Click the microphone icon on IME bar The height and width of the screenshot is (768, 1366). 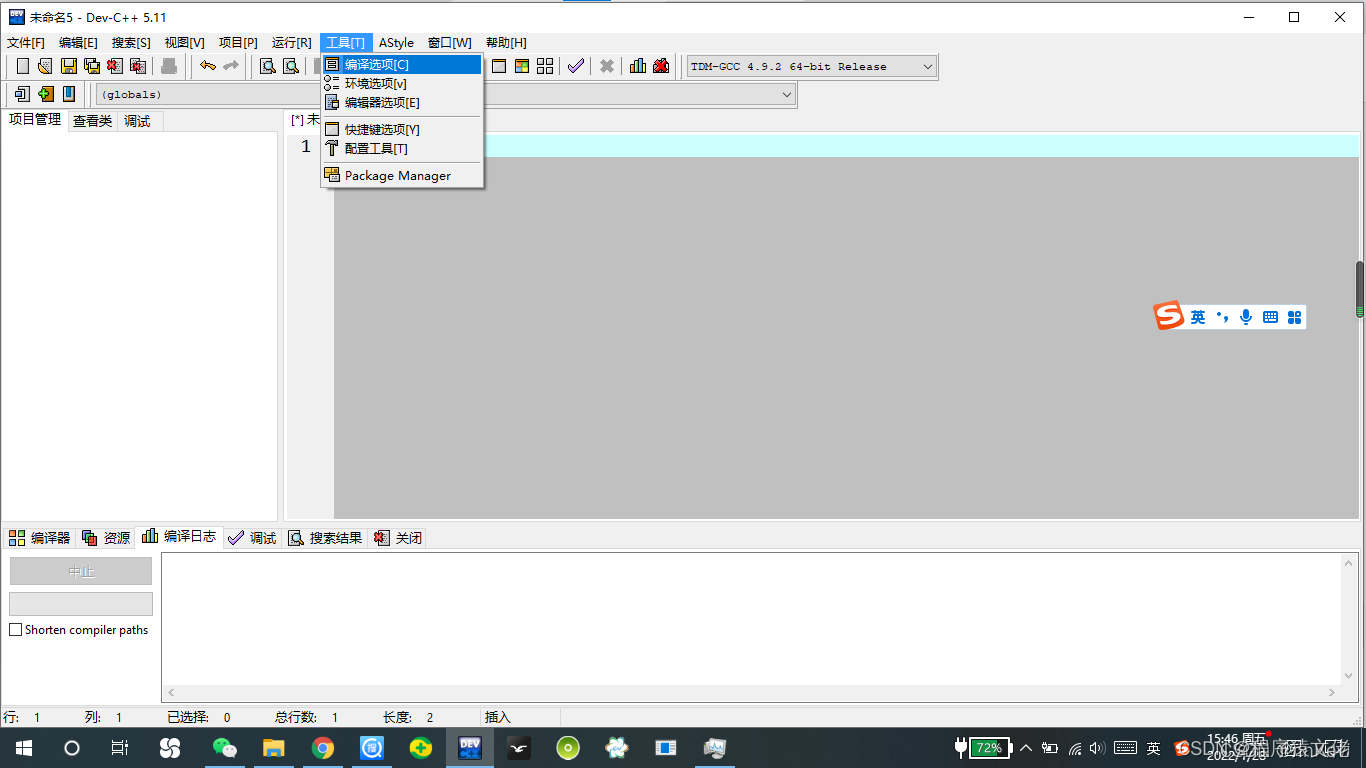coord(1246,317)
